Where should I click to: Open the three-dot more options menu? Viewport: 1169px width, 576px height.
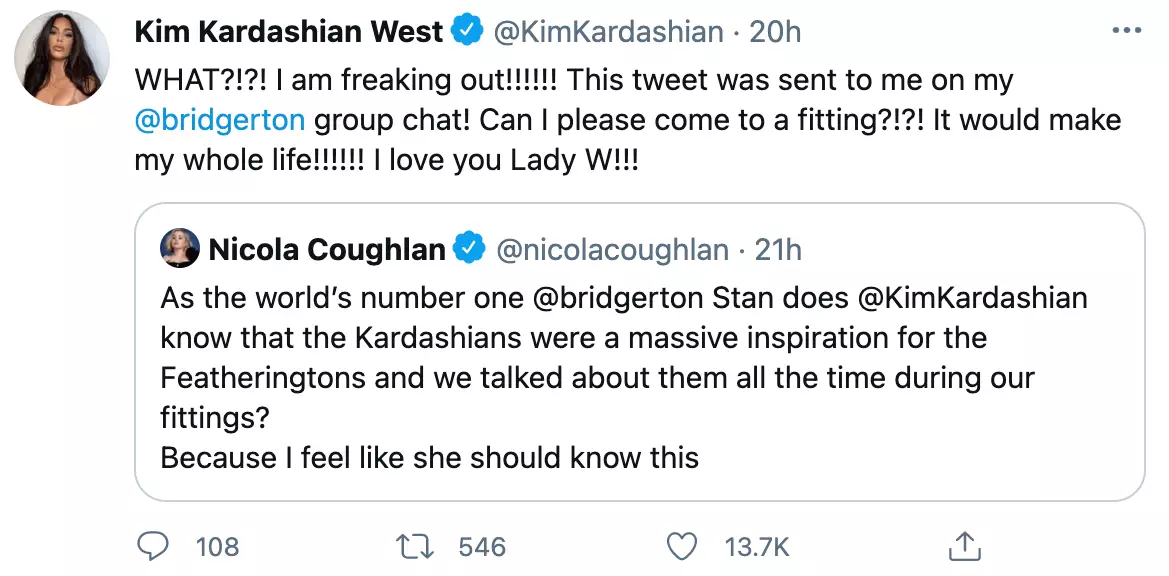tap(1126, 32)
